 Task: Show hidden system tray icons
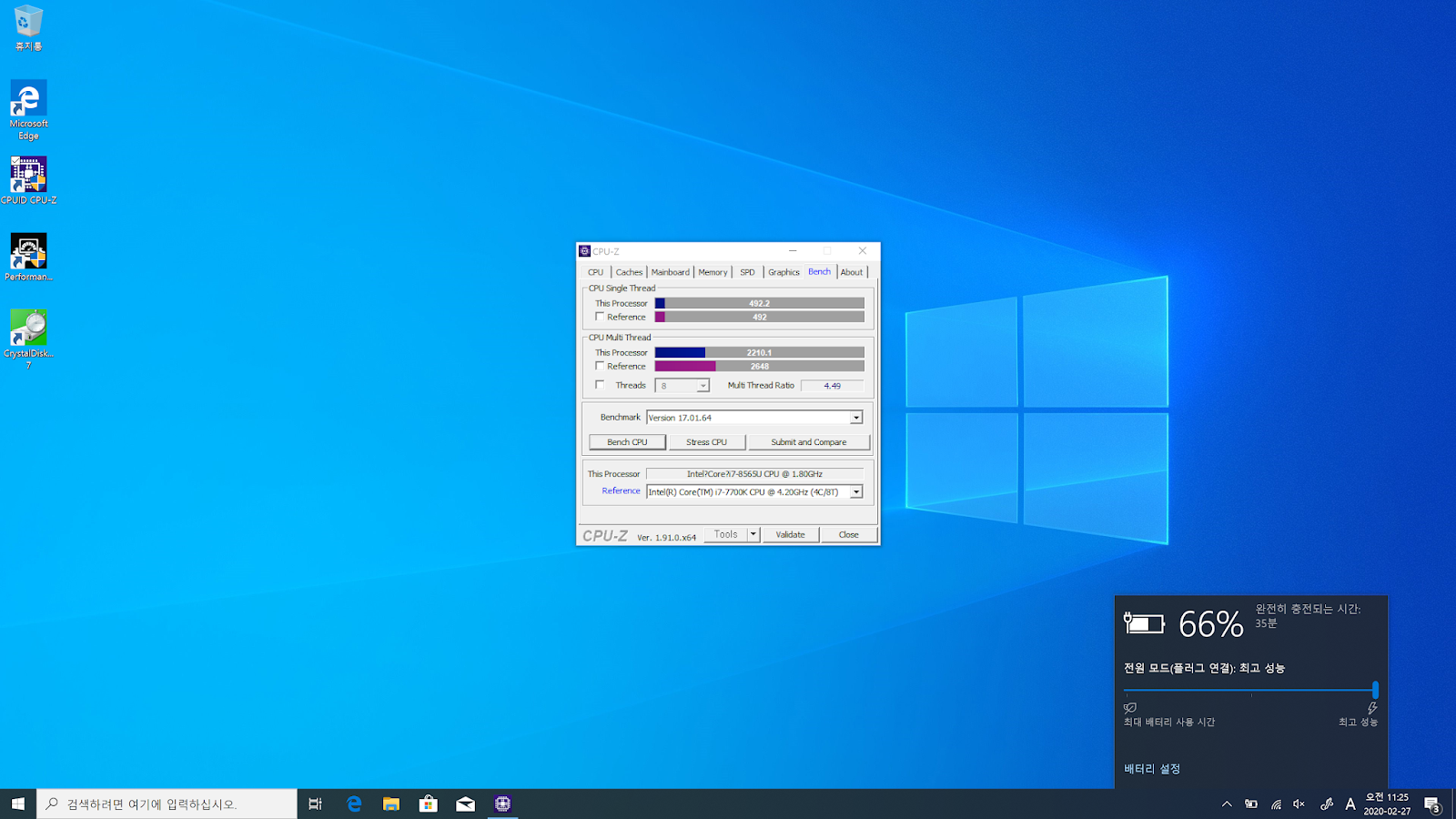[1227, 804]
